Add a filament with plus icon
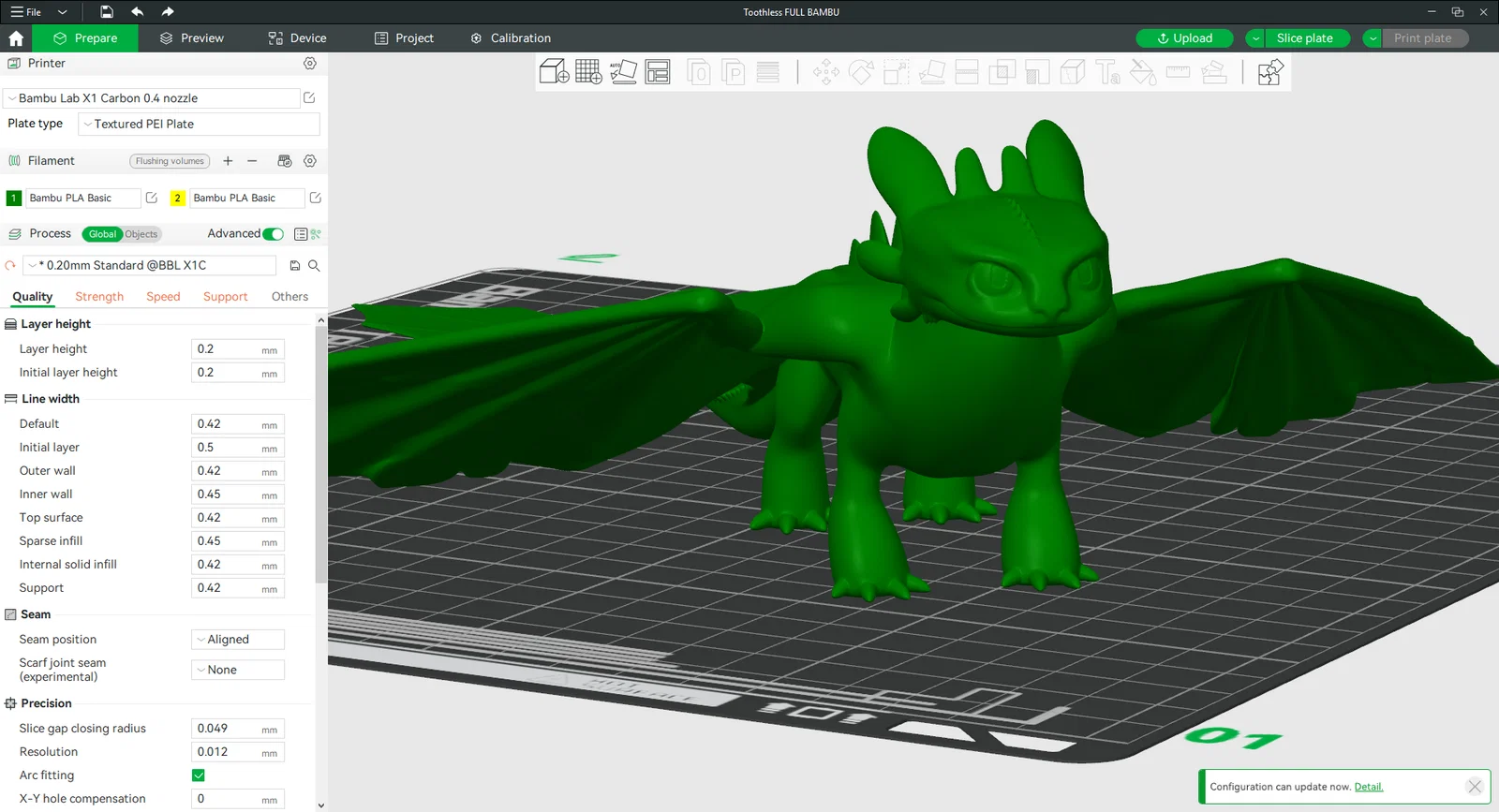Viewport: 1499px width, 812px height. (x=228, y=161)
